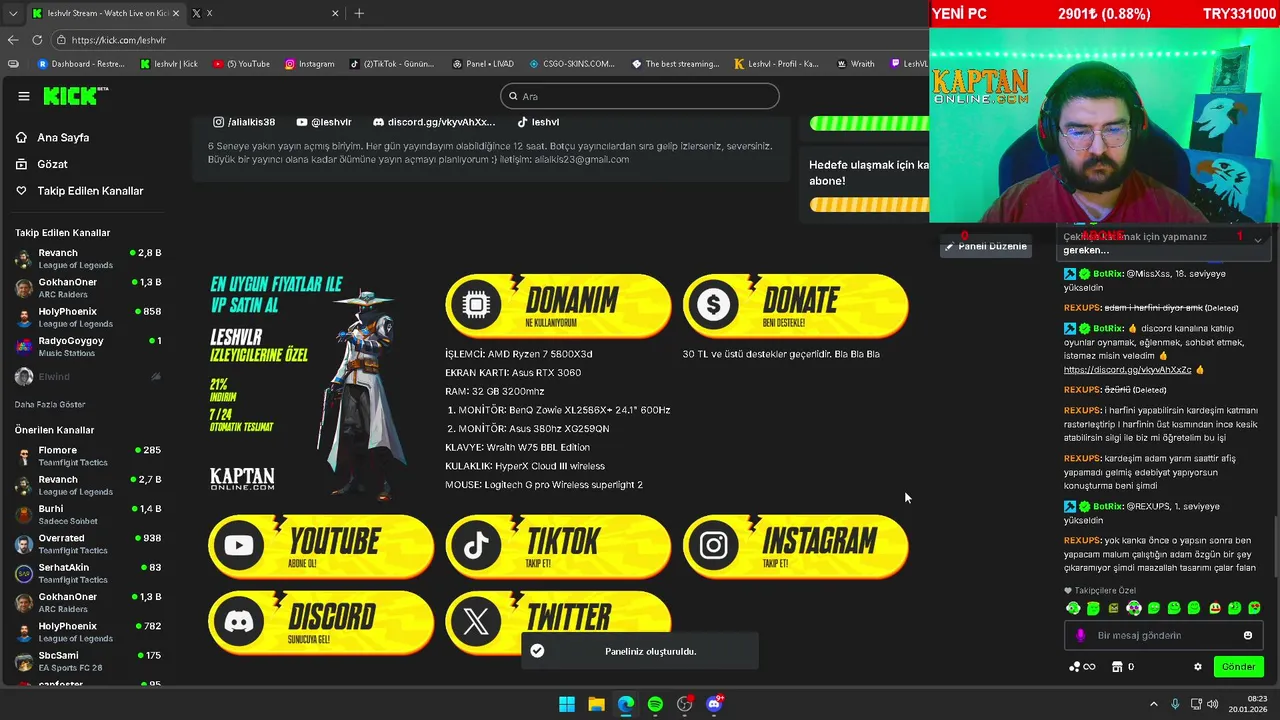Open Flomore Teamfight Tactics recommended channel
The width and height of the screenshot is (1280, 720).
(88, 456)
